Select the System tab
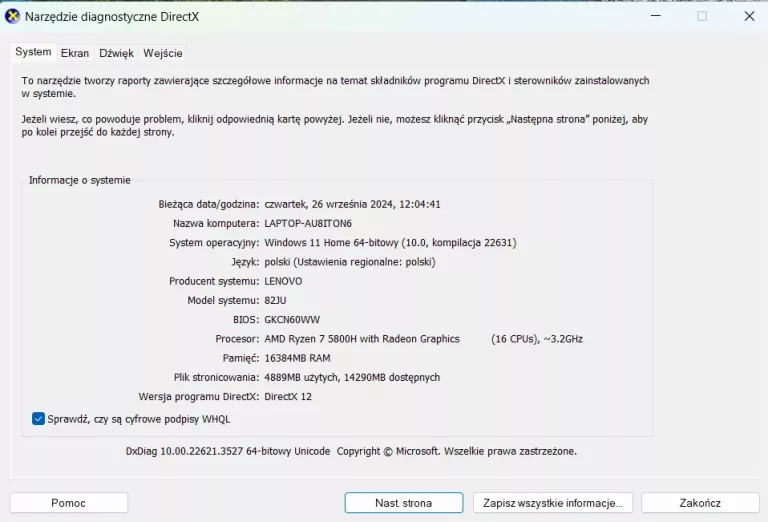The width and height of the screenshot is (768, 522). pyautogui.click(x=33, y=52)
